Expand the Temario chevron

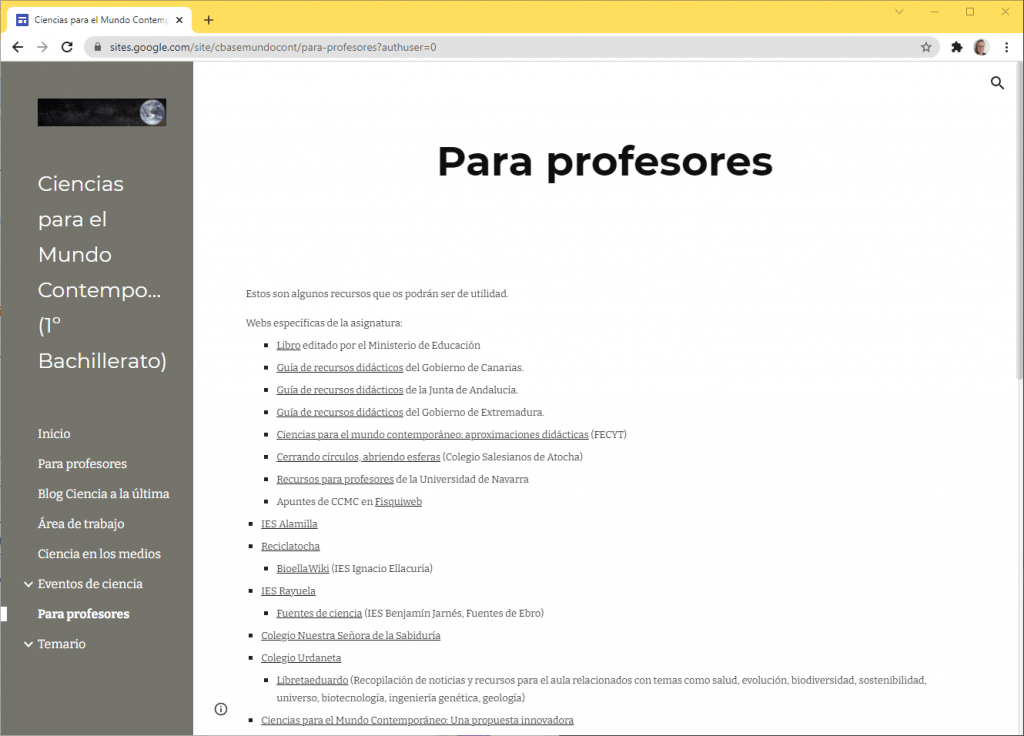[x=28, y=644]
